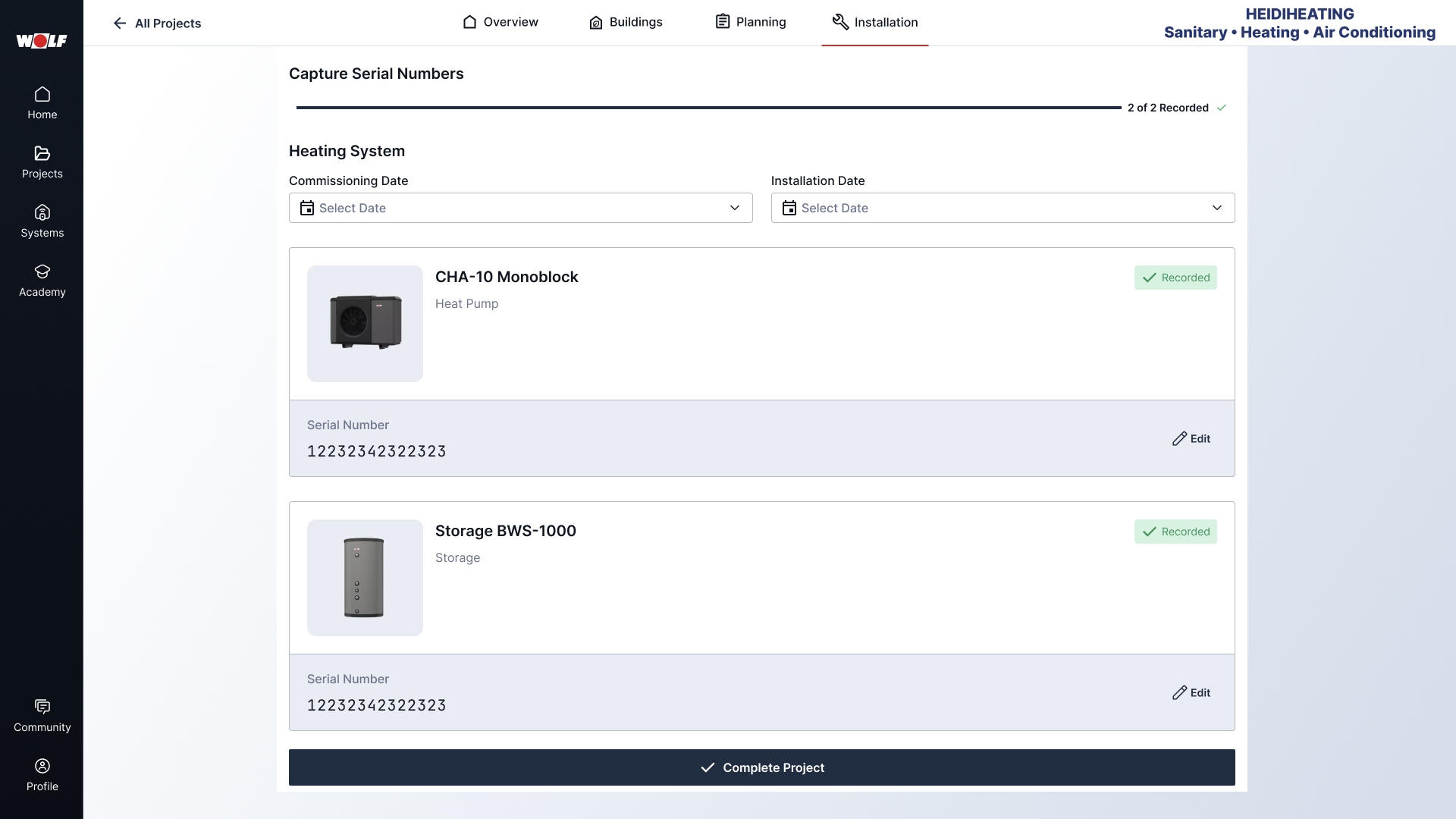Click the 2 of 2 Recorded progress bar
The width and height of the screenshot is (1456, 819).
(705, 108)
